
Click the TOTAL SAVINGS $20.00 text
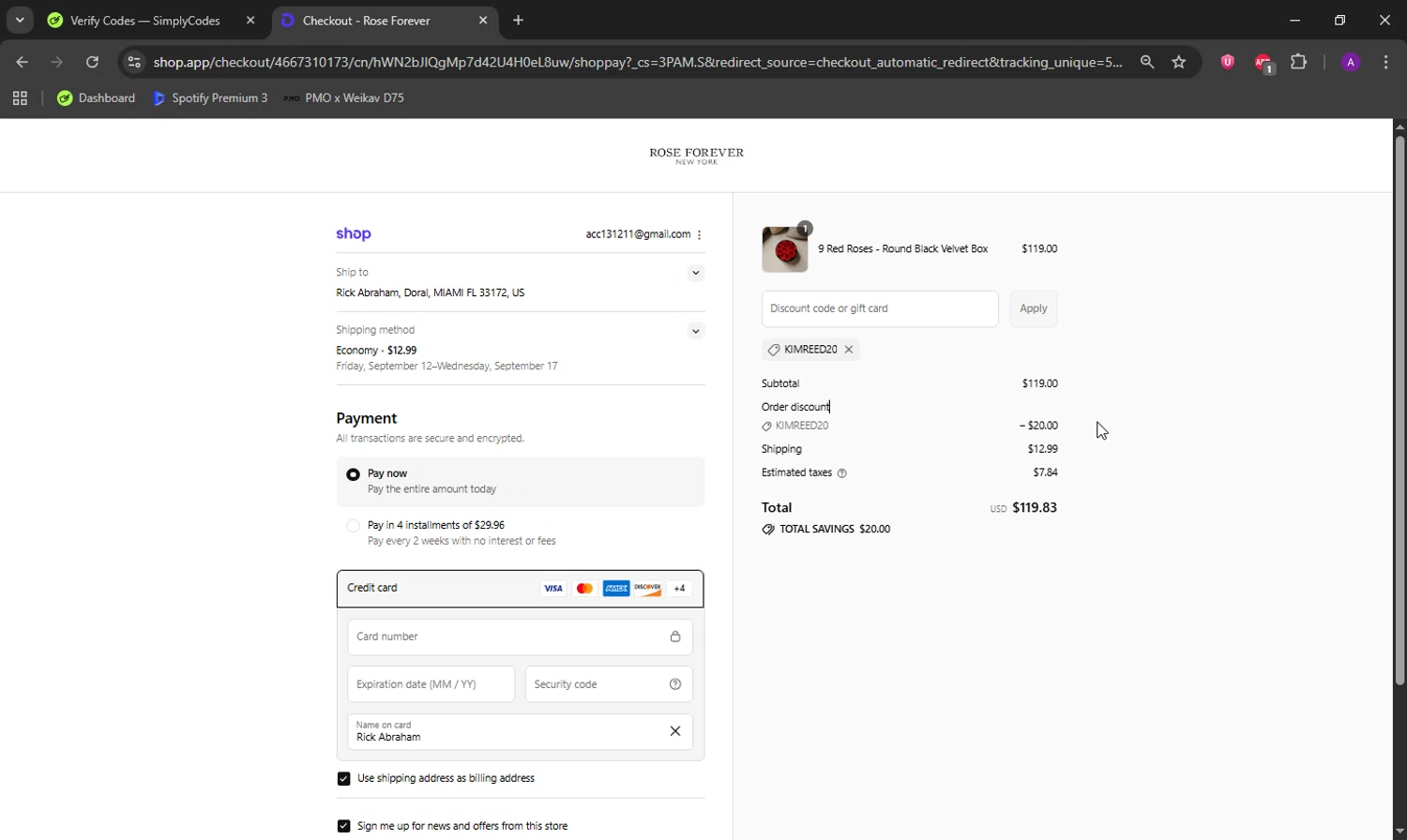tap(835, 530)
